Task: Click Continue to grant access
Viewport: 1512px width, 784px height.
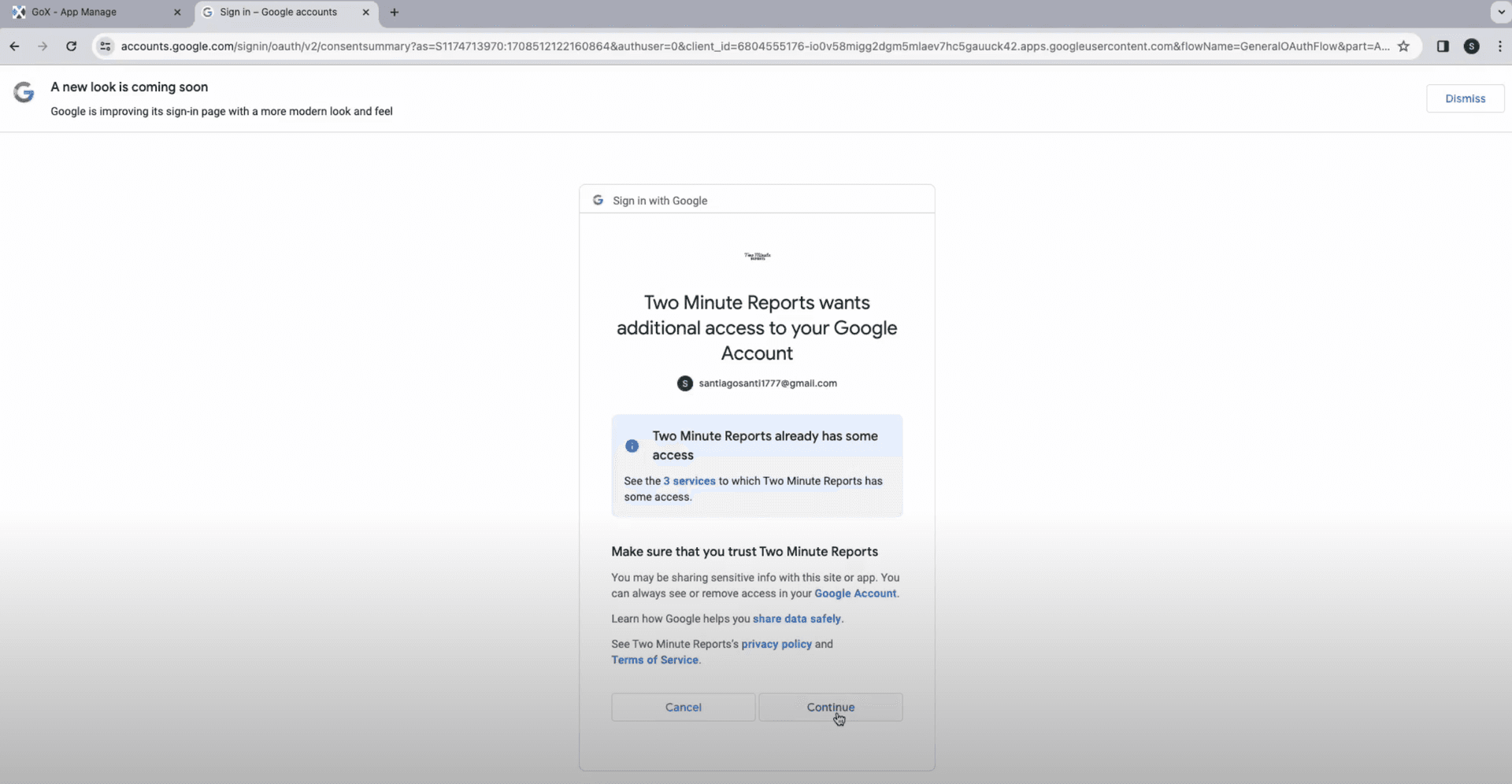Action: point(831,707)
